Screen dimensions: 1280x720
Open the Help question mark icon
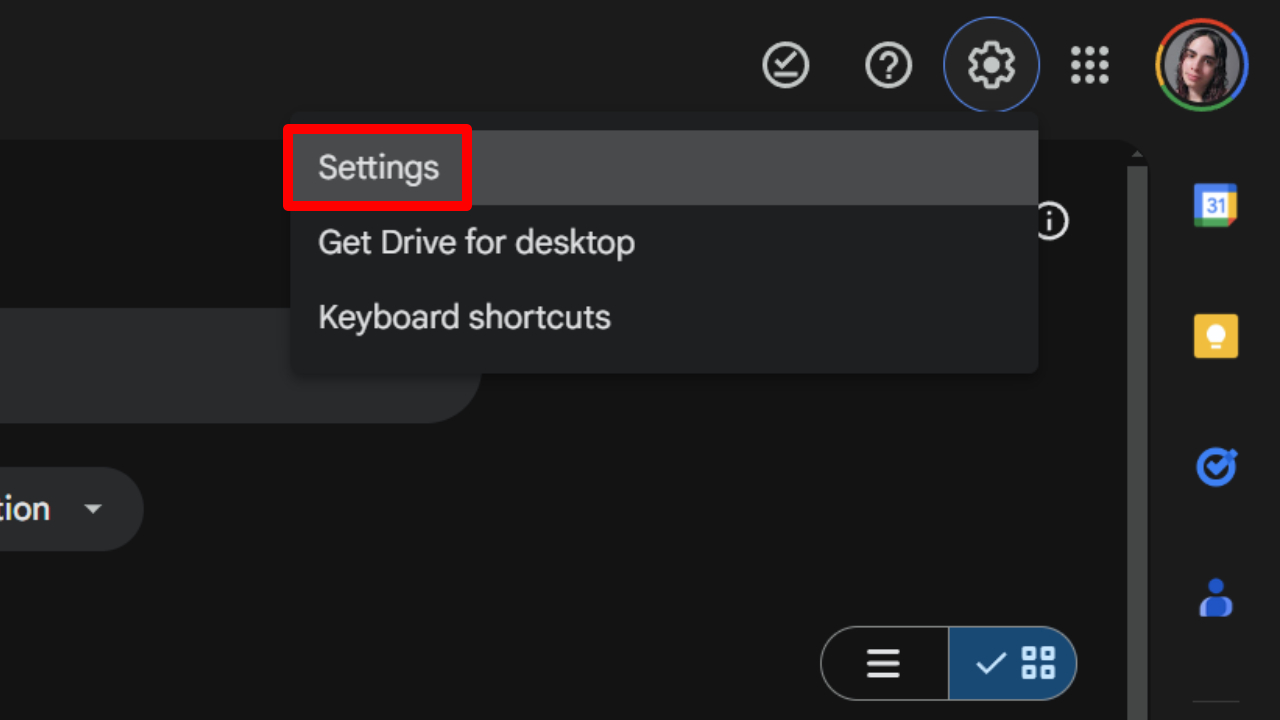(x=888, y=66)
